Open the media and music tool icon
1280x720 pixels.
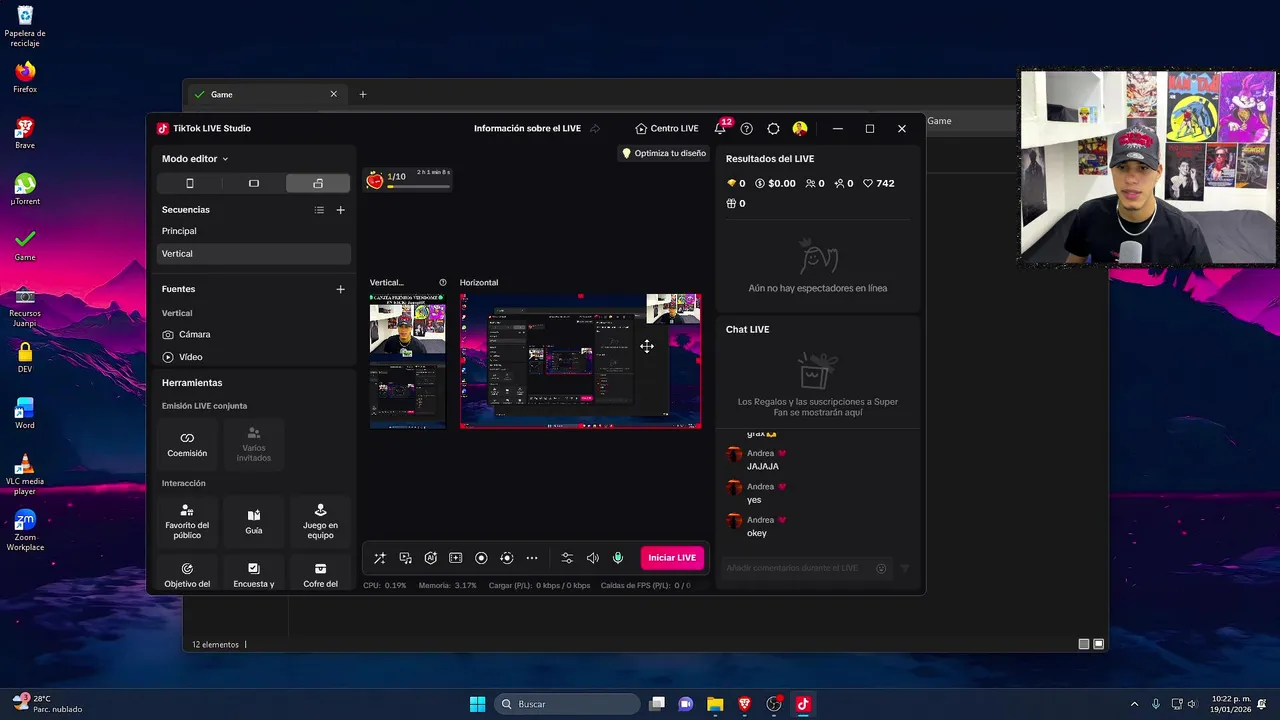coord(405,558)
